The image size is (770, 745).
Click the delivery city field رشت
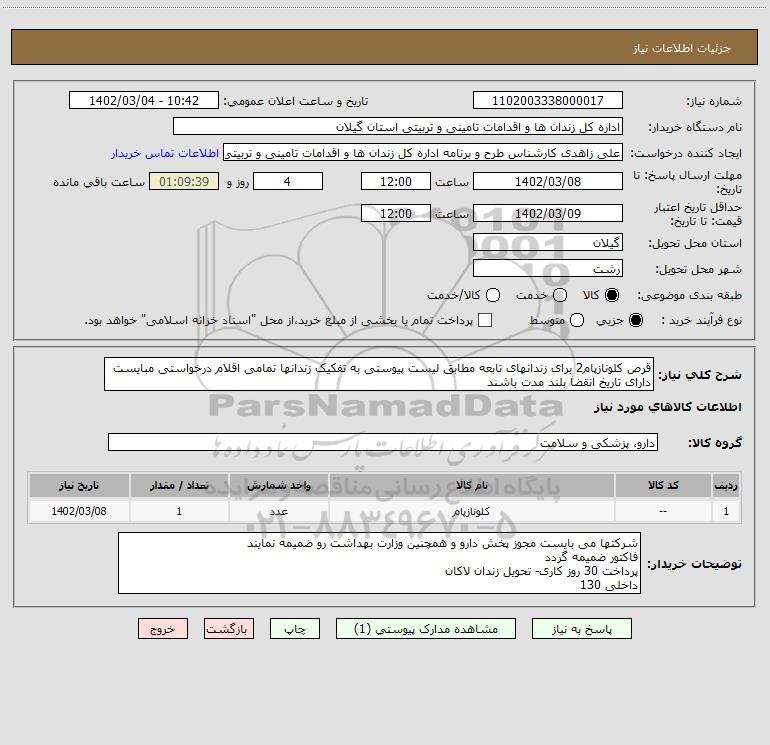tap(548, 268)
